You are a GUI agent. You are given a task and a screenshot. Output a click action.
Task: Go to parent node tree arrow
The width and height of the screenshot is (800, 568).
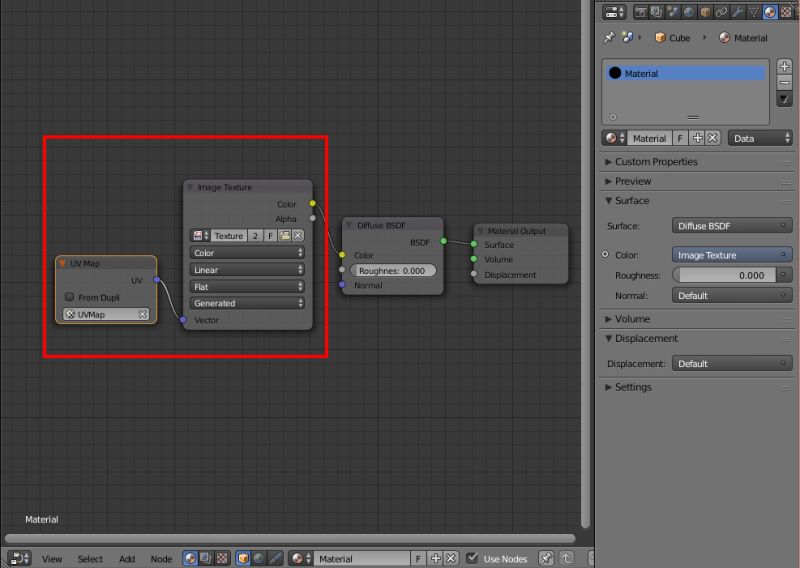coord(566,558)
